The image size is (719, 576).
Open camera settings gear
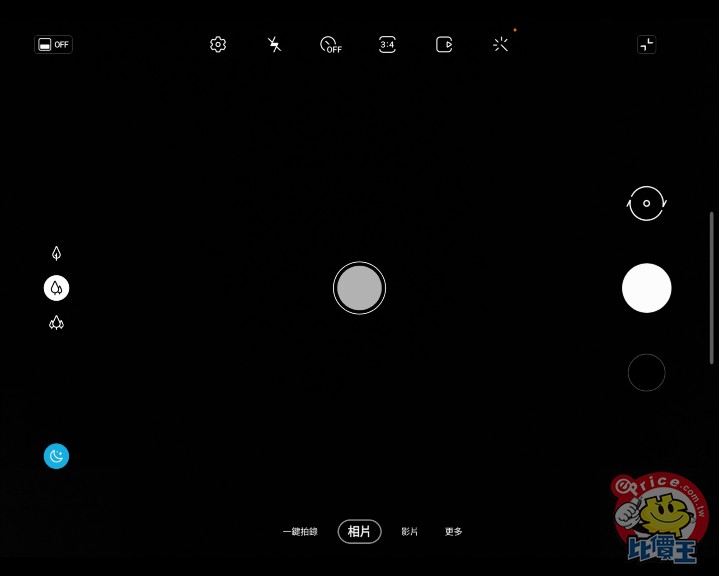(x=218, y=44)
